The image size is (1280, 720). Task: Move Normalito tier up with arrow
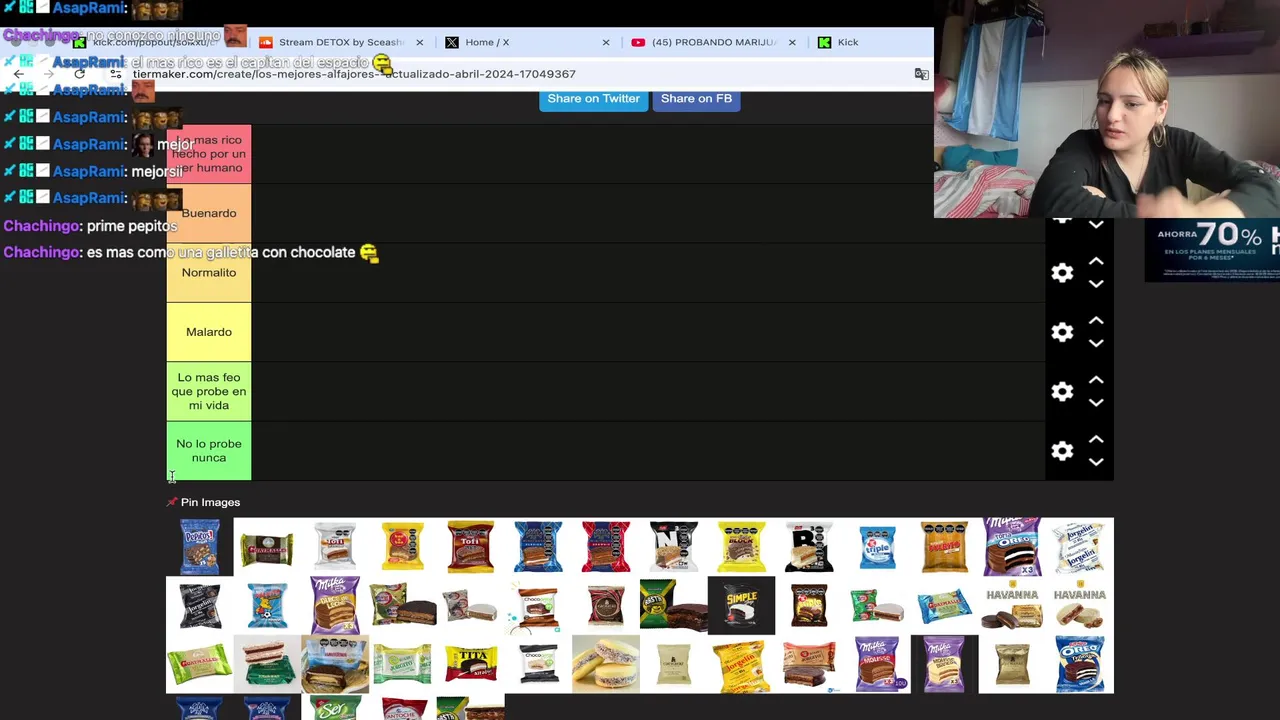click(x=1096, y=262)
